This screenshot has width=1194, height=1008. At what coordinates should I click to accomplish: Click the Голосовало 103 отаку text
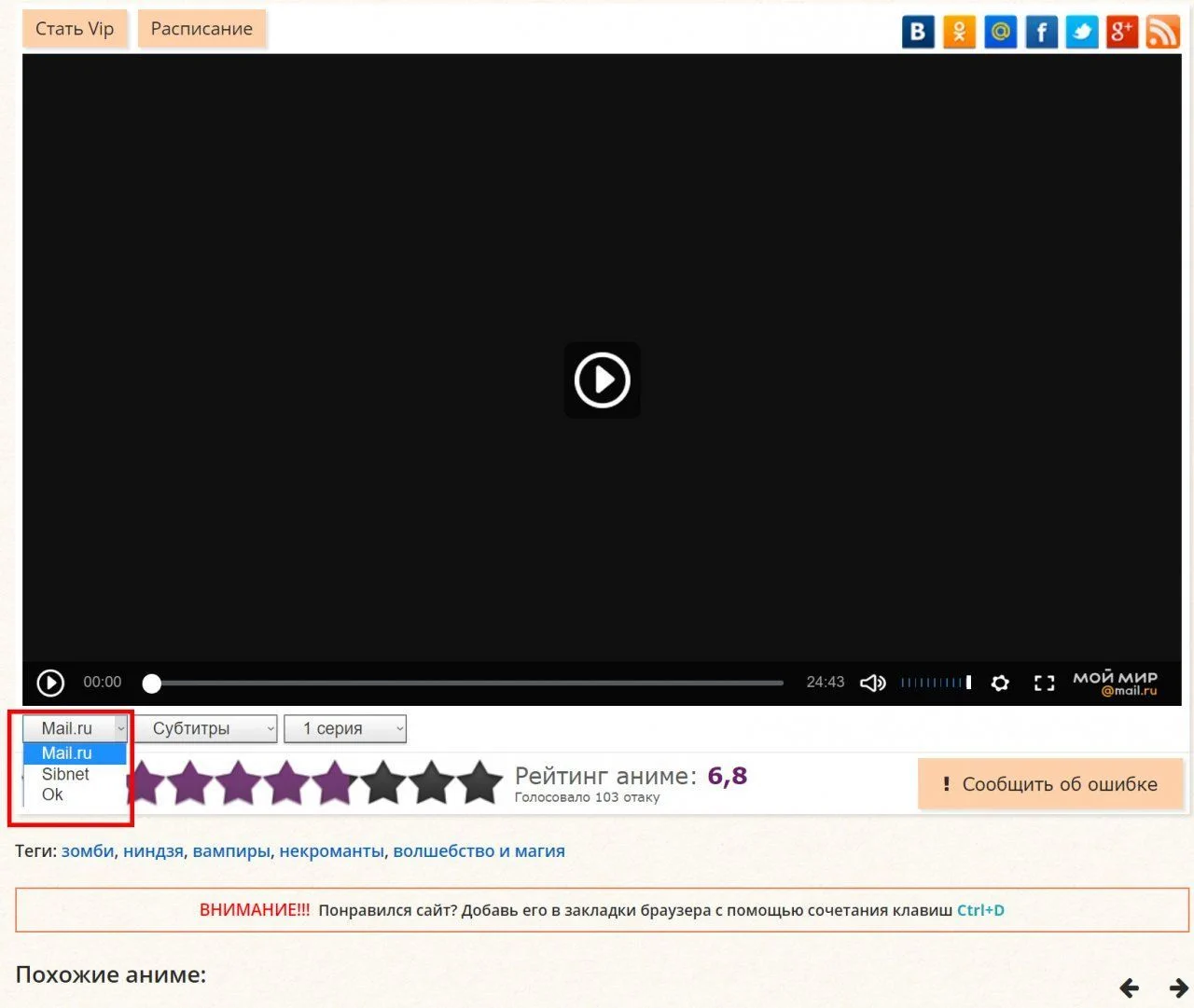(587, 797)
